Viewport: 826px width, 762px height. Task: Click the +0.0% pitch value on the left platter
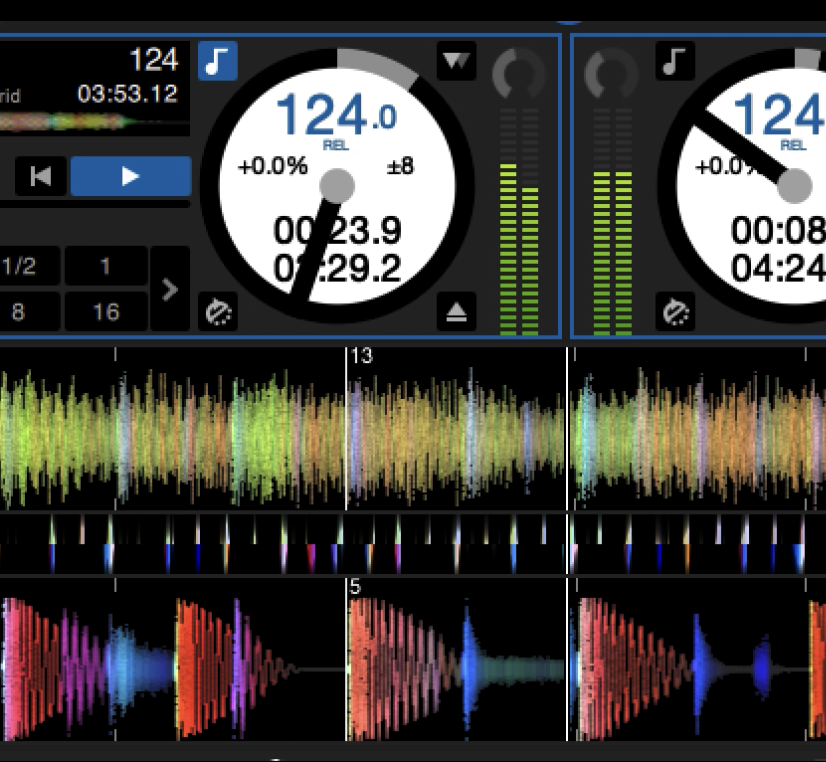[272, 166]
